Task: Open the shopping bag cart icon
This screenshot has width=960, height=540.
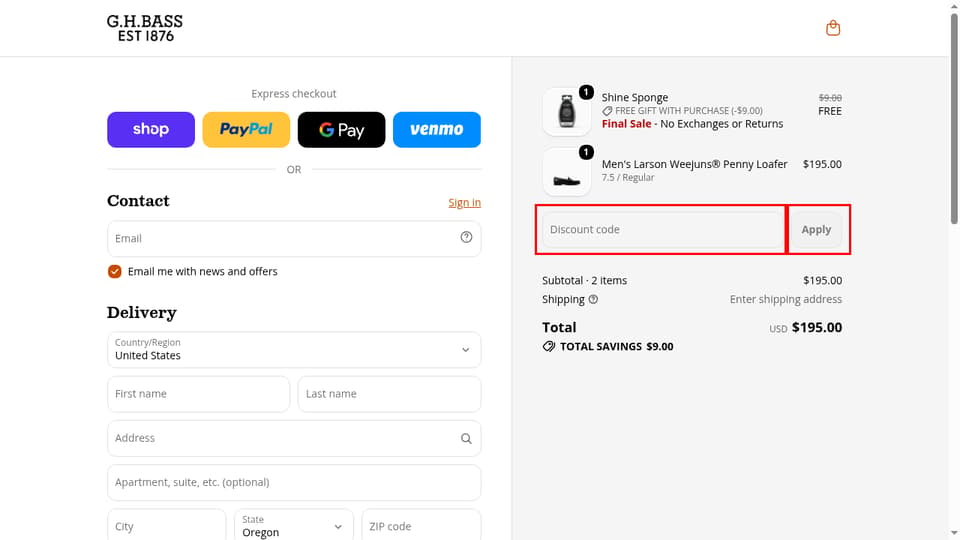Action: [833, 28]
